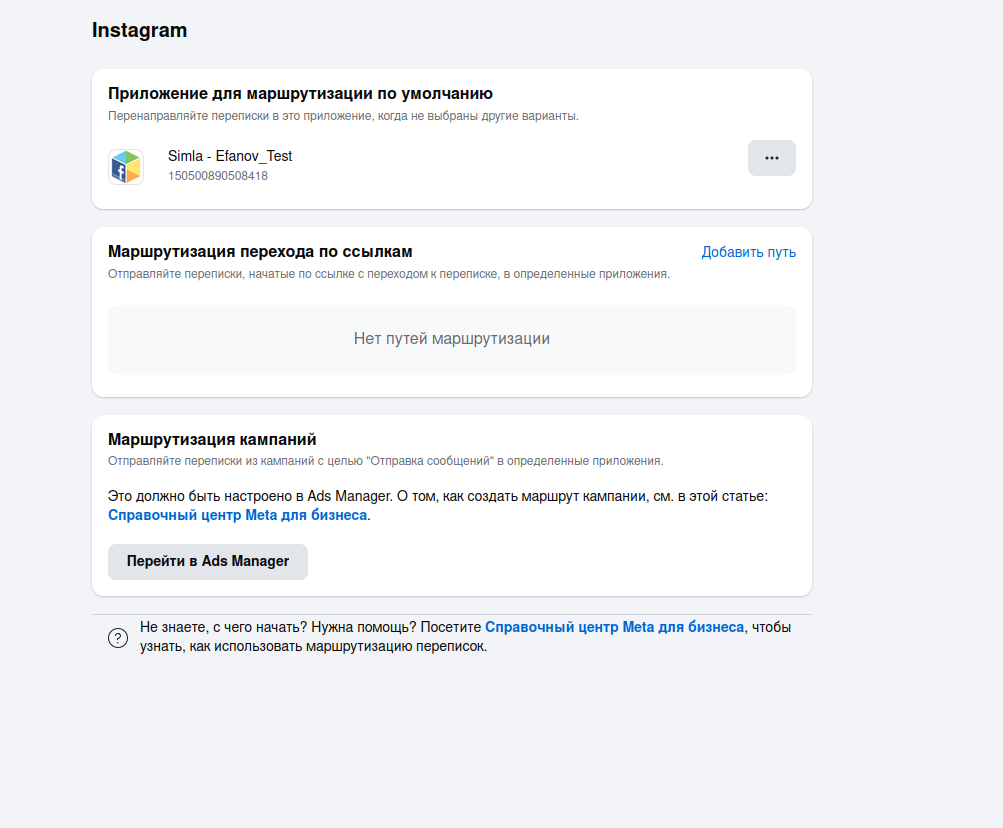Open Справочный центр Meta для бизнеса in campaign section
Image resolution: width=1003 pixels, height=828 pixels.
pos(239,514)
